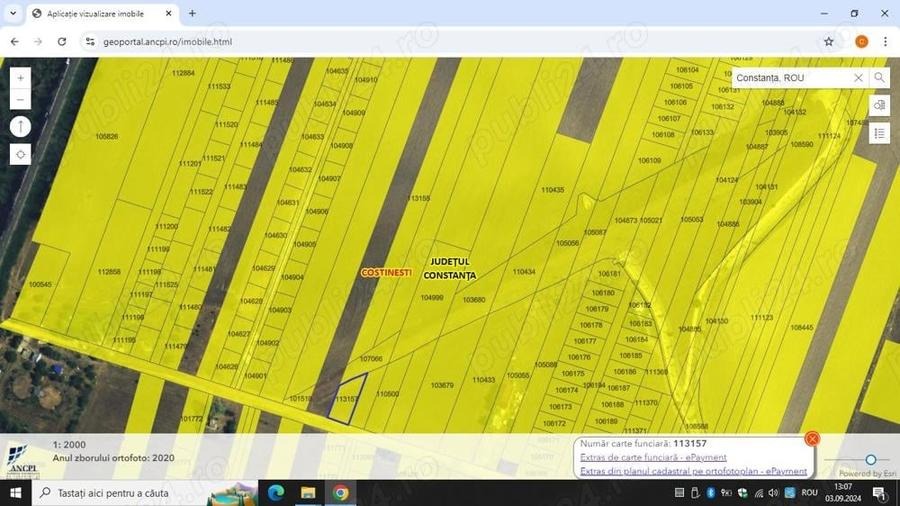Open the Chrome profile avatar
The width and height of the screenshot is (900, 506).
point(862,42)
